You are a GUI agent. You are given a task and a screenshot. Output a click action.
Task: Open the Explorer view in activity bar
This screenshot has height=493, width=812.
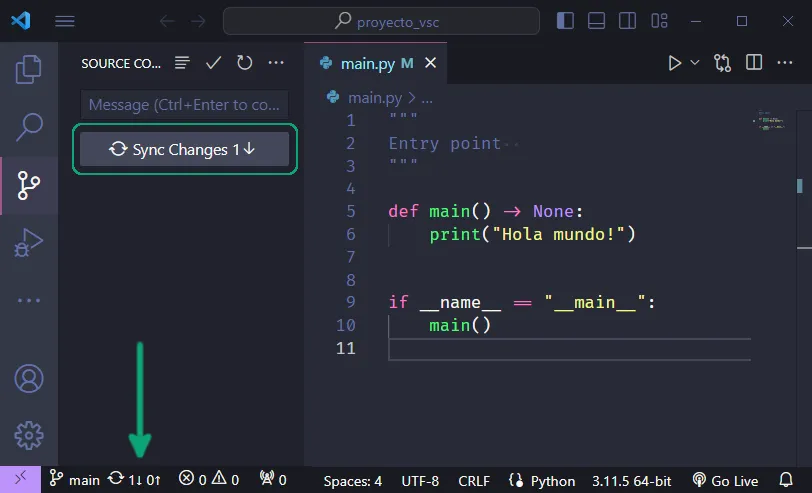pos(29,69)
